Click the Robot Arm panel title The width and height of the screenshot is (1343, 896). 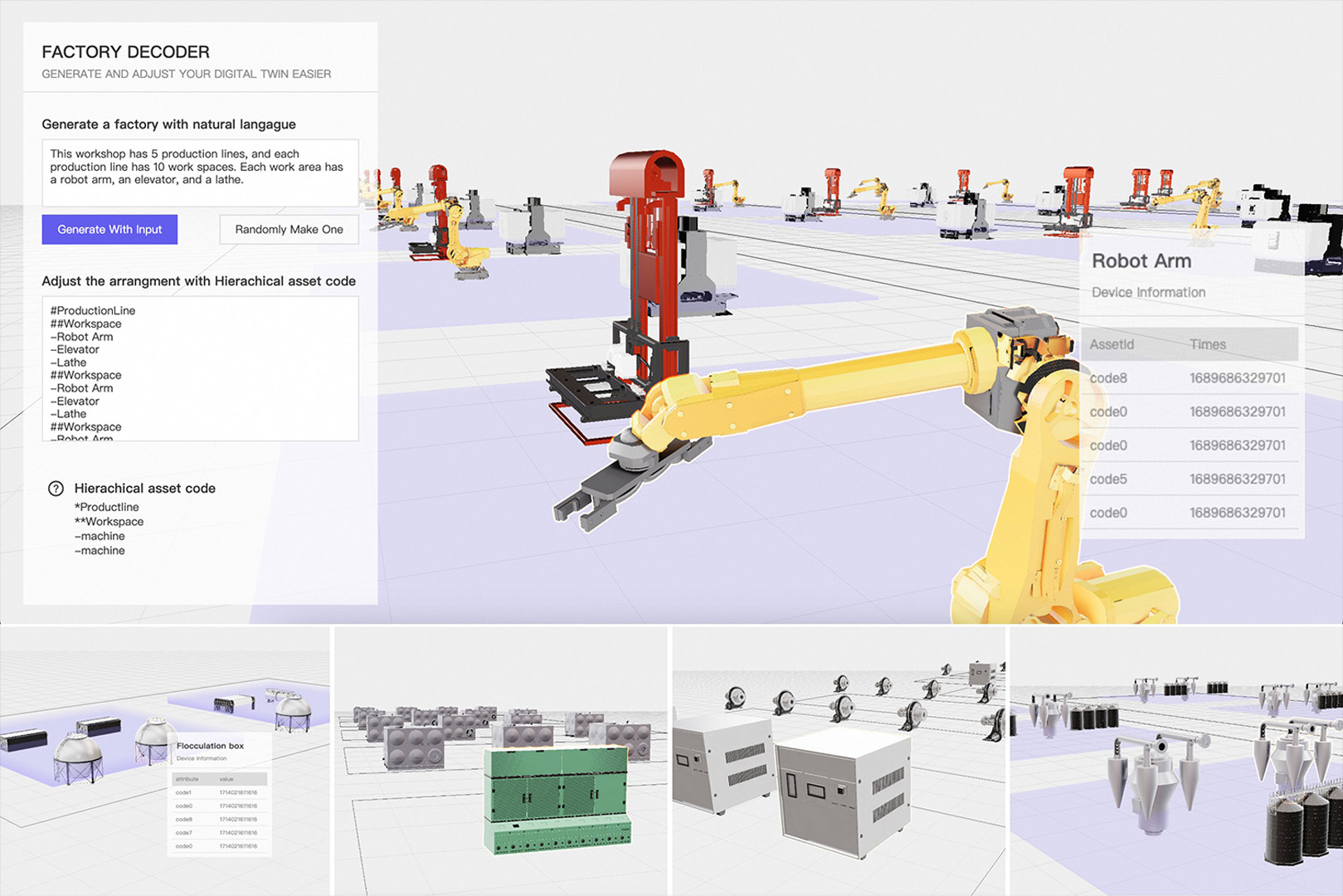click(x=1141, y=261)
